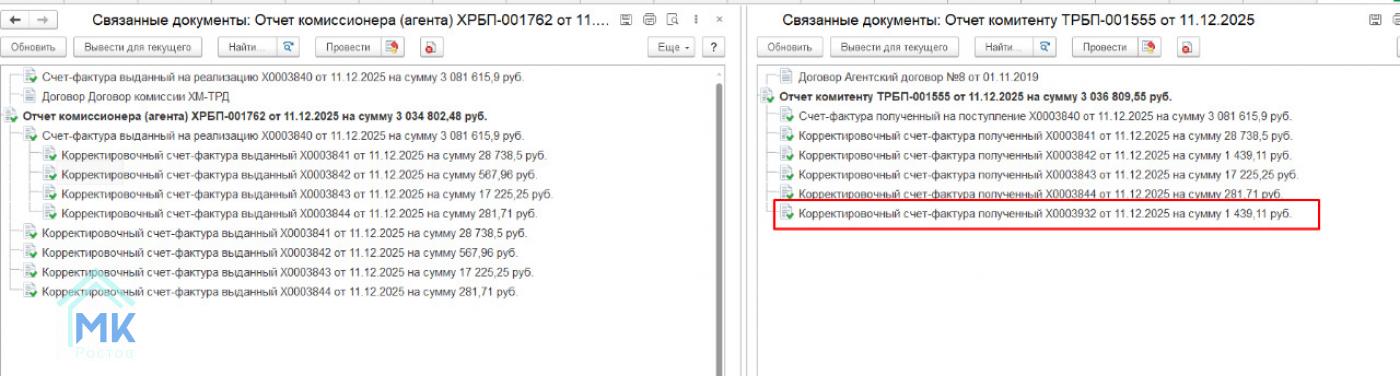Click the scroll-up arrow of left window list

point(718,73)
